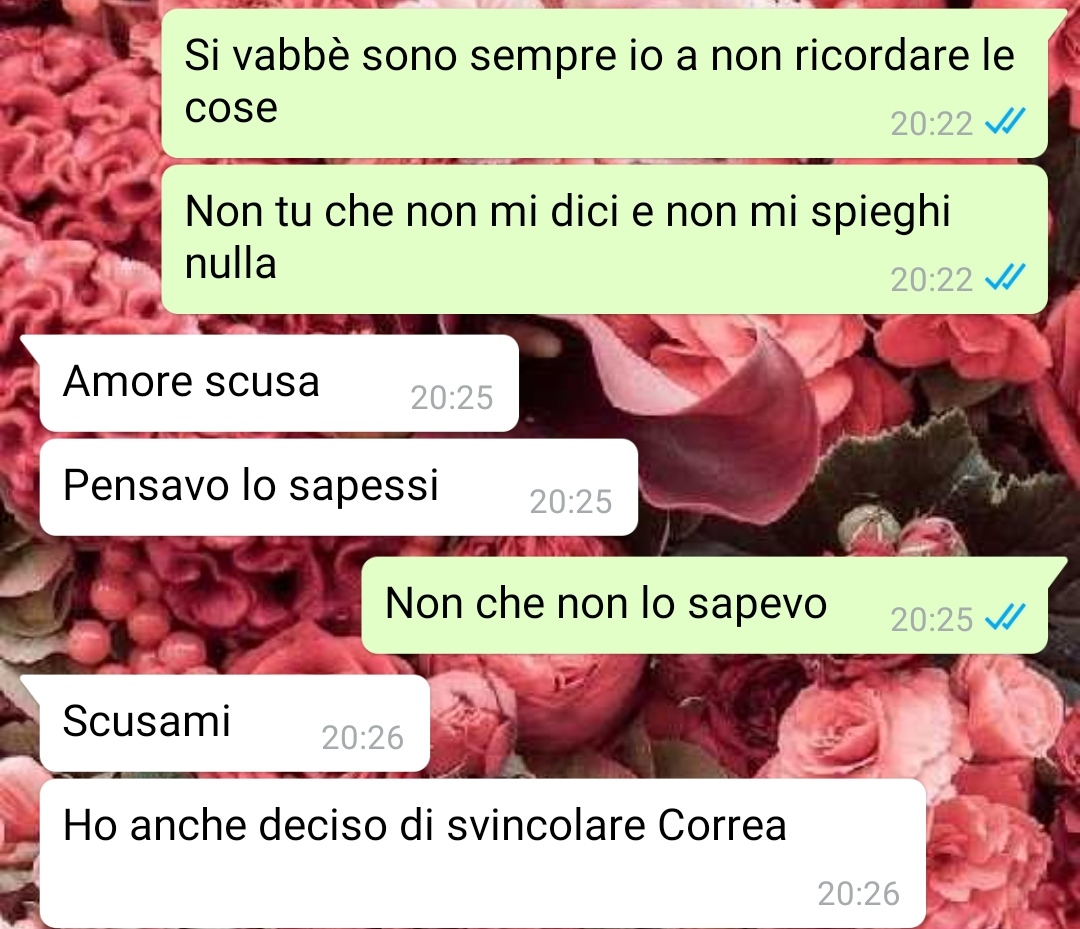Tap the 20:25 timestamp beside 'Amore scusa'
Image resolution: width=1080 pixels, height=929 pixels.
pyautogui.click(x=452, y=397)
